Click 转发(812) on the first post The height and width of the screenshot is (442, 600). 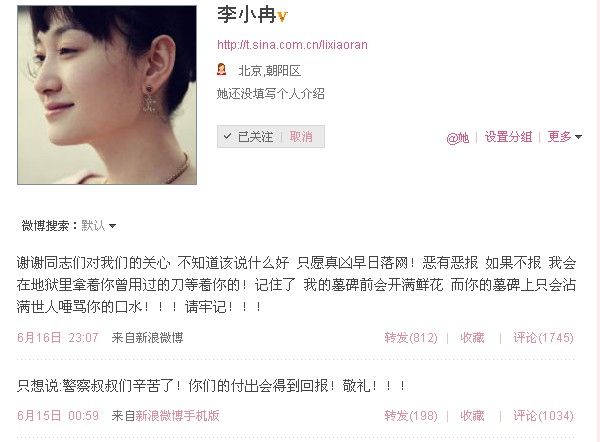(411, 338)
